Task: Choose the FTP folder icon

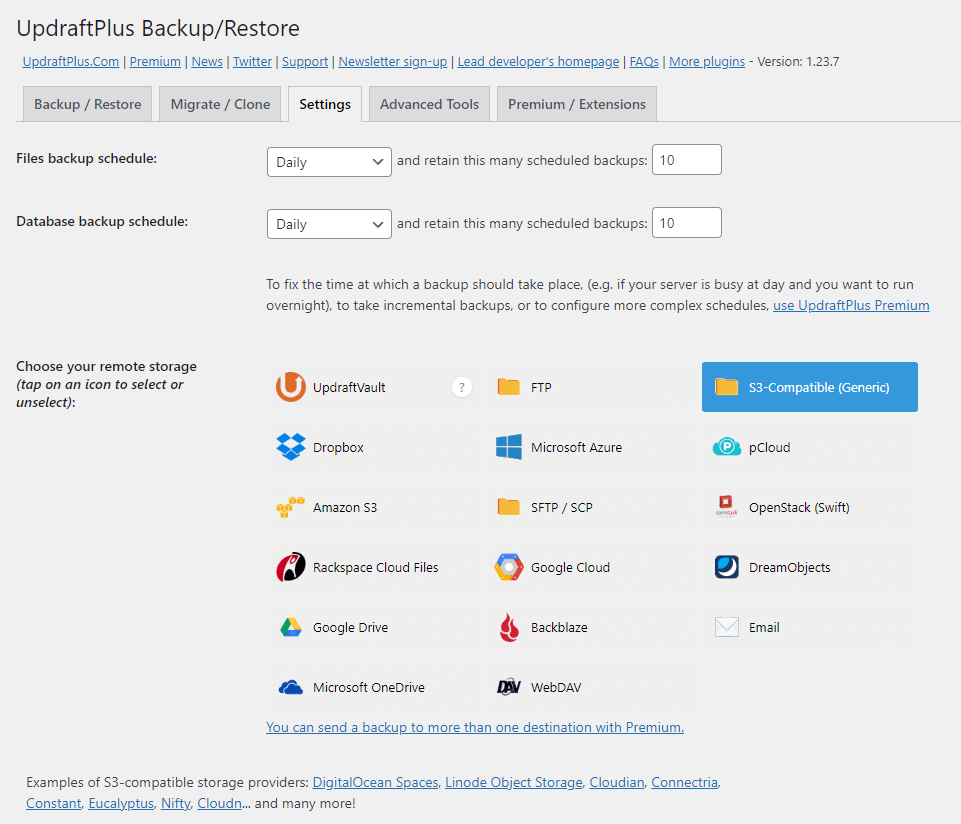Action: coord(508,387)
